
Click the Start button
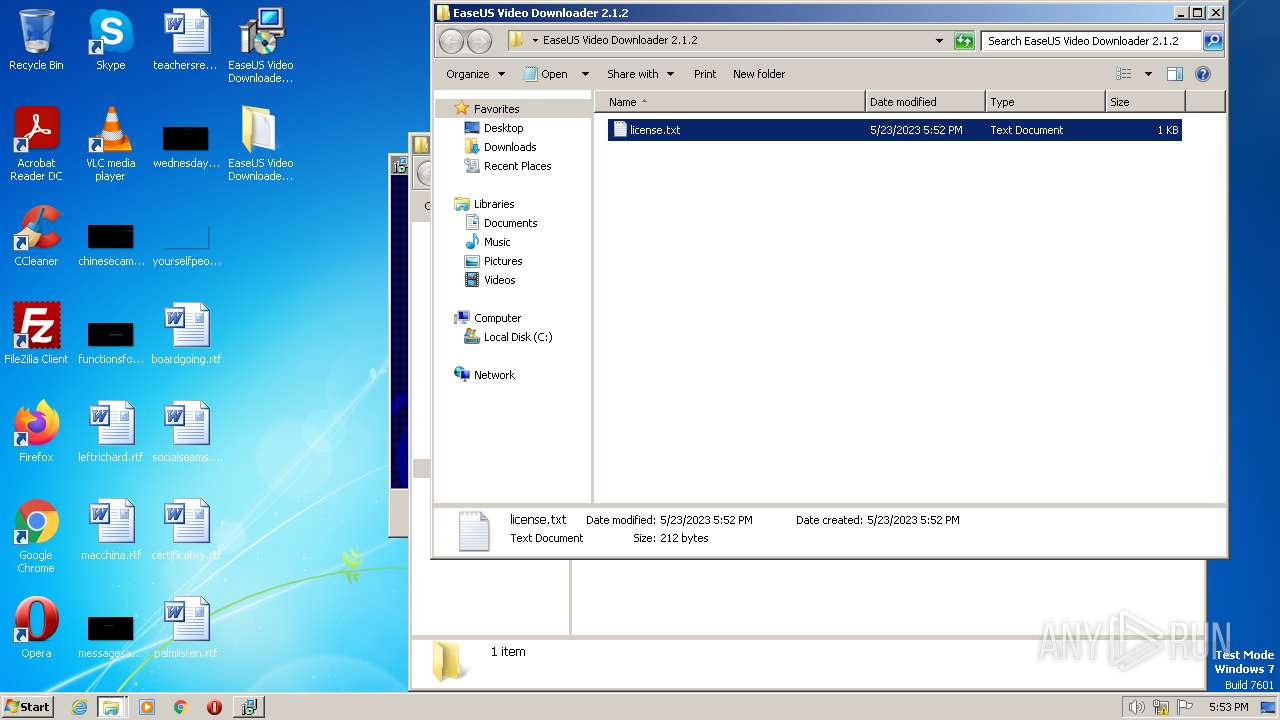click(x=28, y=707)
